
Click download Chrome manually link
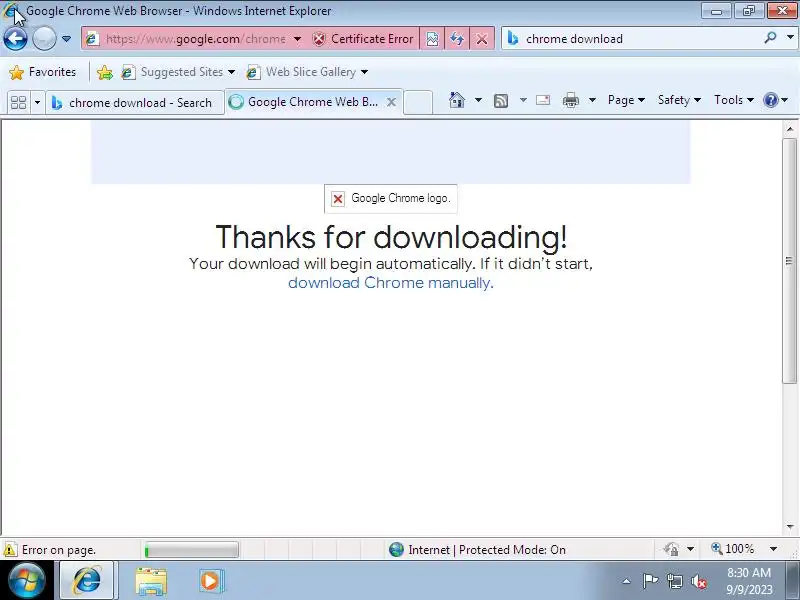(391, 283)
